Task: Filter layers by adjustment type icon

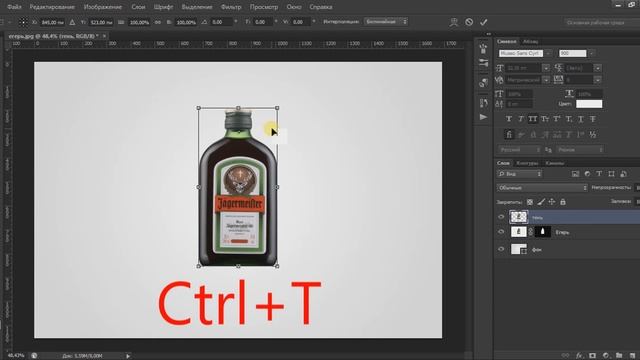Action: coord(587,174)
